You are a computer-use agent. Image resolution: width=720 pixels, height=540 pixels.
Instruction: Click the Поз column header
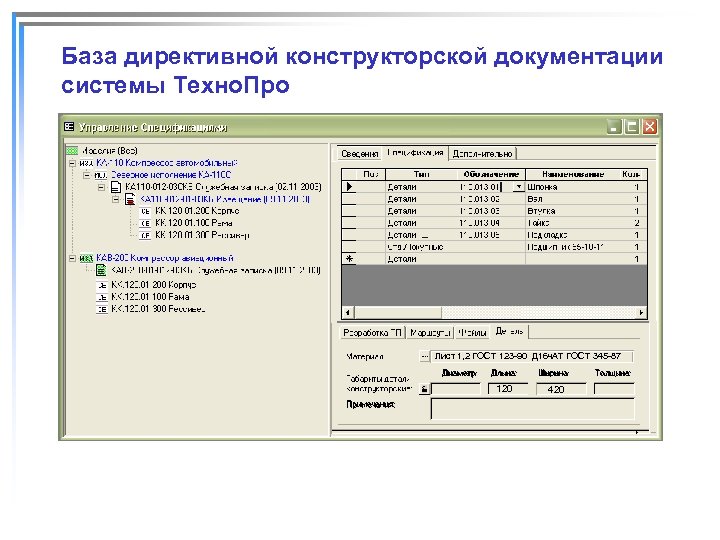(371, 174)
